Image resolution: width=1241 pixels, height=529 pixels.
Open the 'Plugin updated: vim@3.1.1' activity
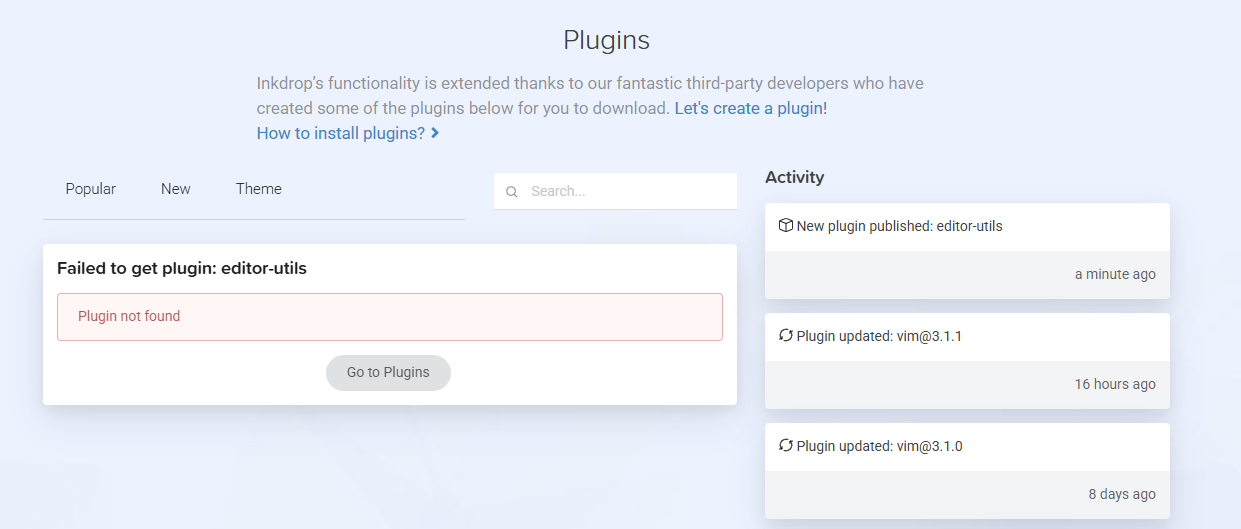(x=879, y=336)
